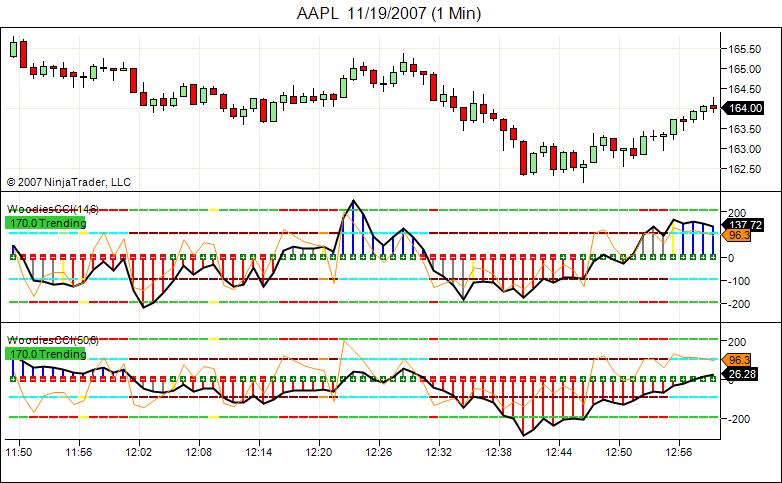Select the 12:20 time axis label
This screenshot has width=782, height=483.
(319, 452)
